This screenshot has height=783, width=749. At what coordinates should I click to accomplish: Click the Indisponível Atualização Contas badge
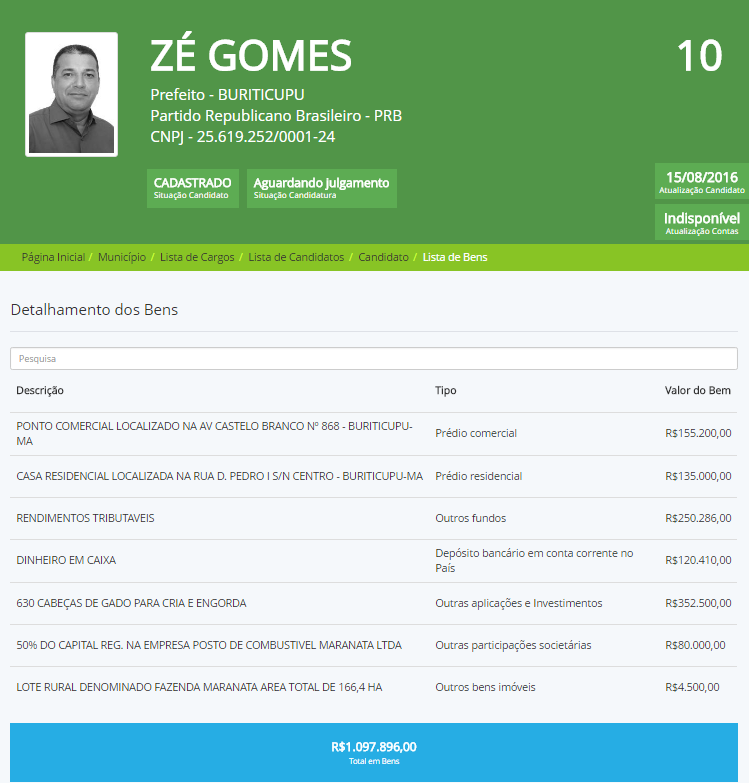tap(701, 223)
